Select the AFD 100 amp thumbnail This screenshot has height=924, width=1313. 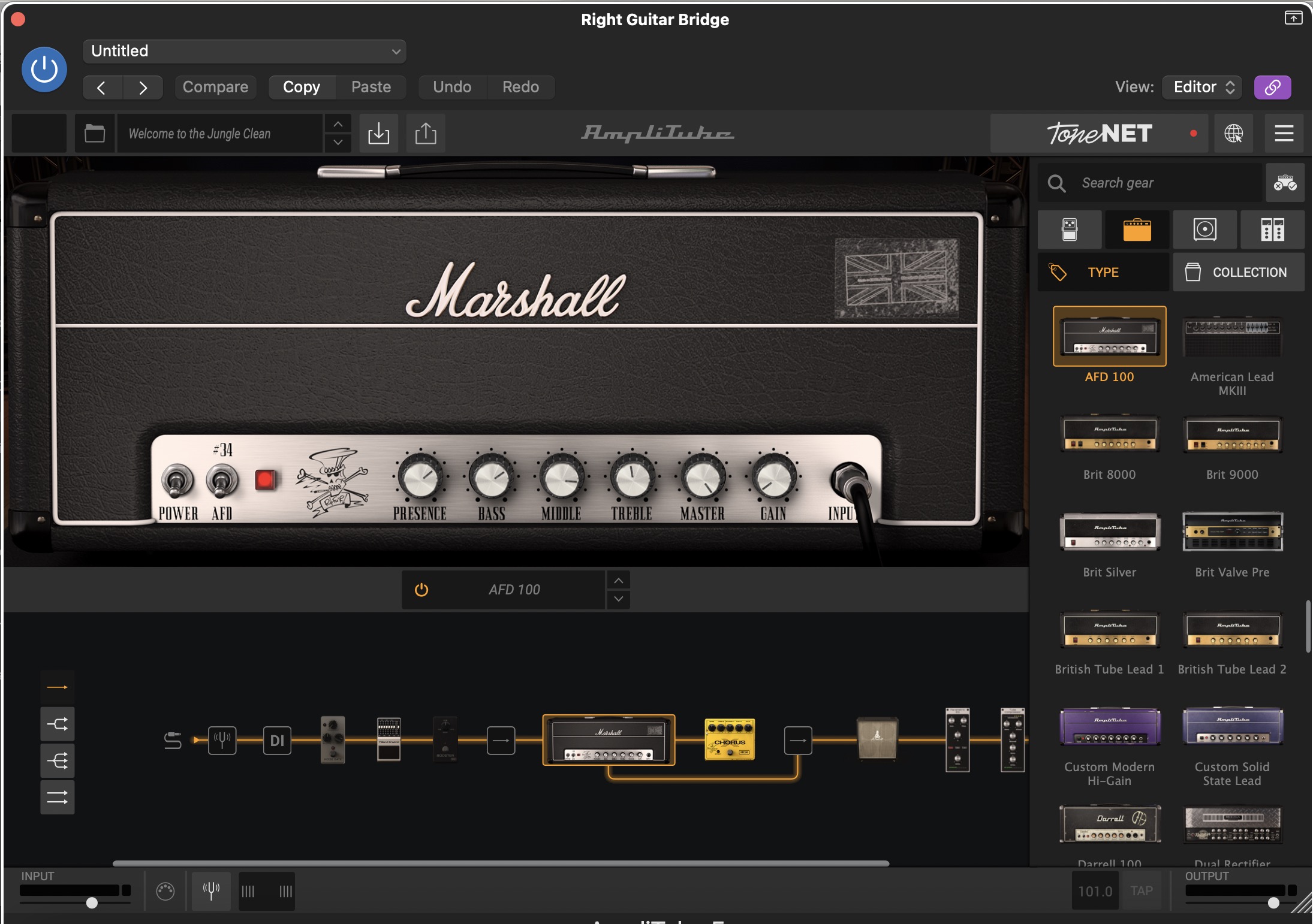(x=1110, y=336)
